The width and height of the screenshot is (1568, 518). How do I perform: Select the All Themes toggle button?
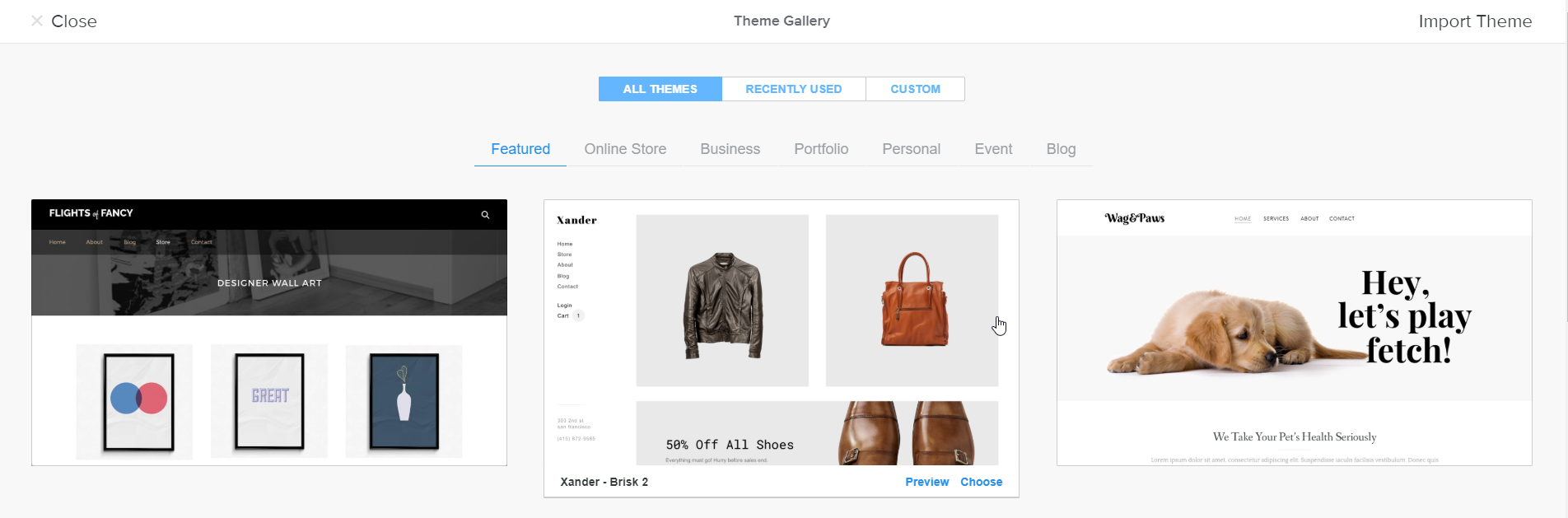click(660, 89)
